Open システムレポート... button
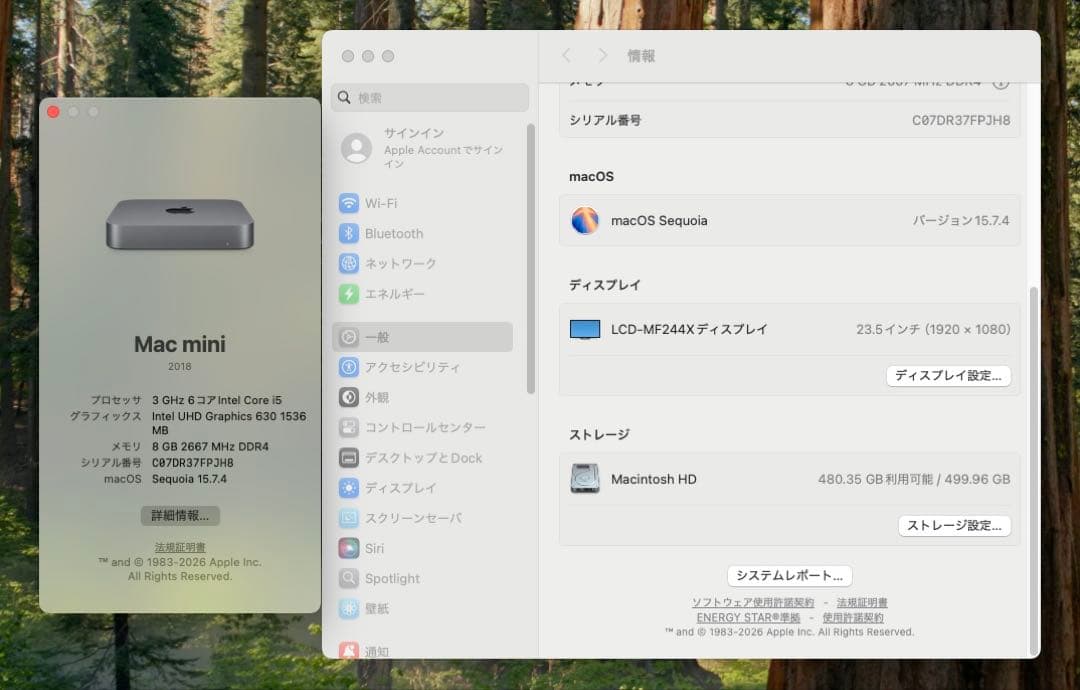The image size is (1080, 690). tap(789, 576)
